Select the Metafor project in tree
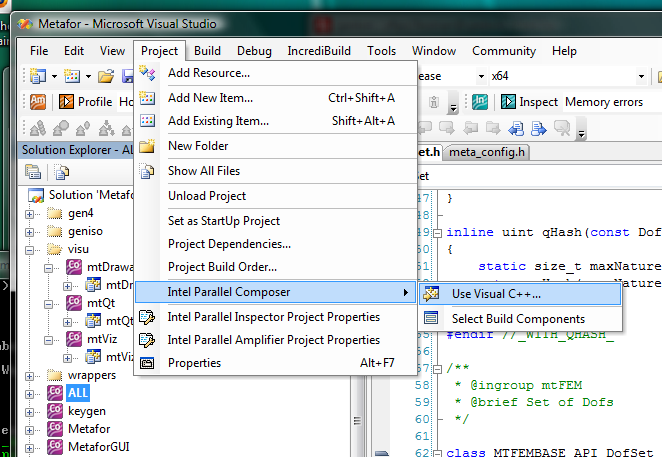The image size is (662, 457). pyautogui.click(x=89, y=429)
